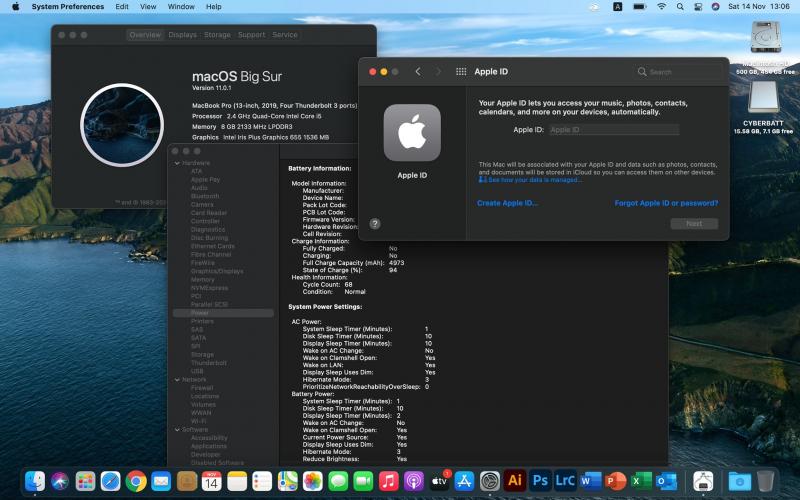This screenshot has height=500, width=800.
Task: Switch to Displays tab in About This Mac
Action: point(182,35)
